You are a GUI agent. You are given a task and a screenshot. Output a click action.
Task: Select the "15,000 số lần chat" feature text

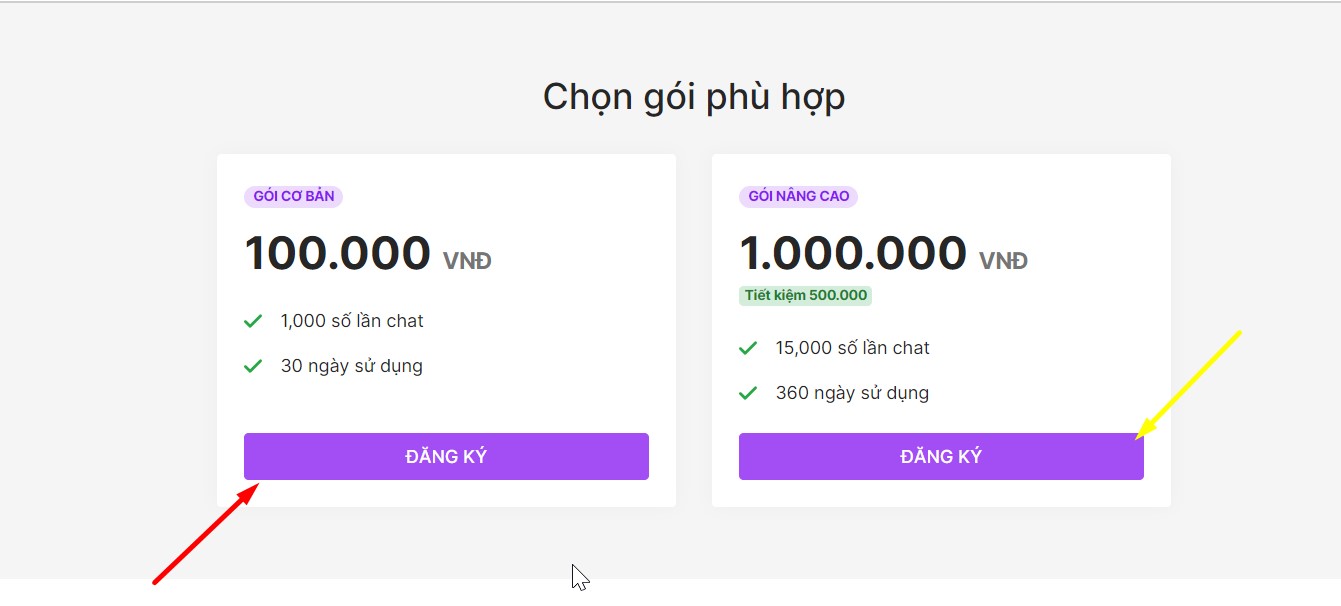coord(852,348)
